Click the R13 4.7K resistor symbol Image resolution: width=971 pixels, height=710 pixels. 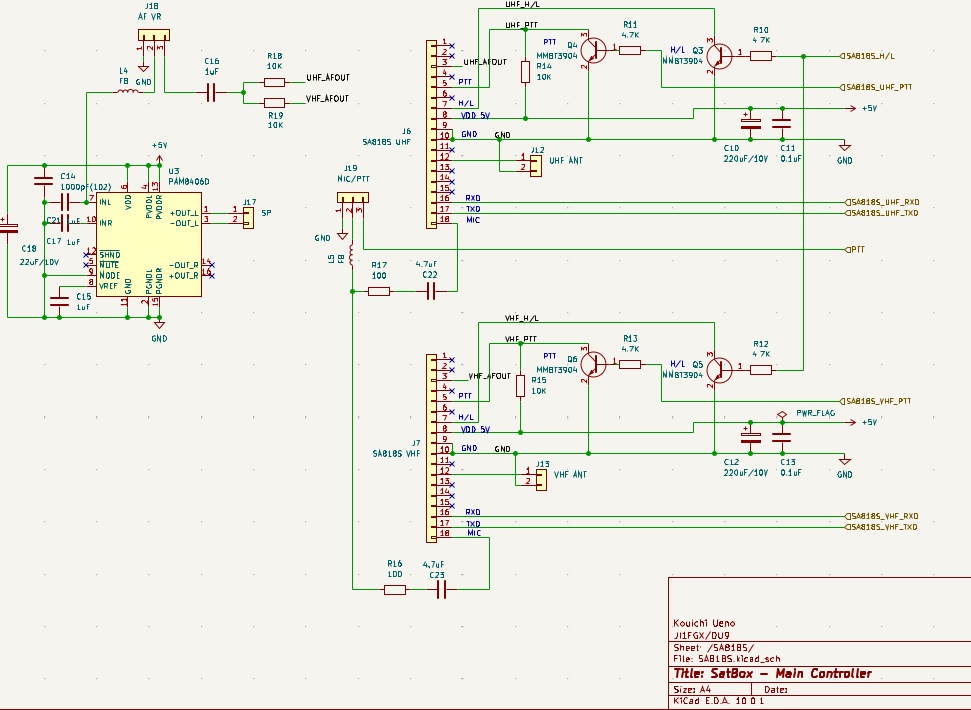coord(630,364)
